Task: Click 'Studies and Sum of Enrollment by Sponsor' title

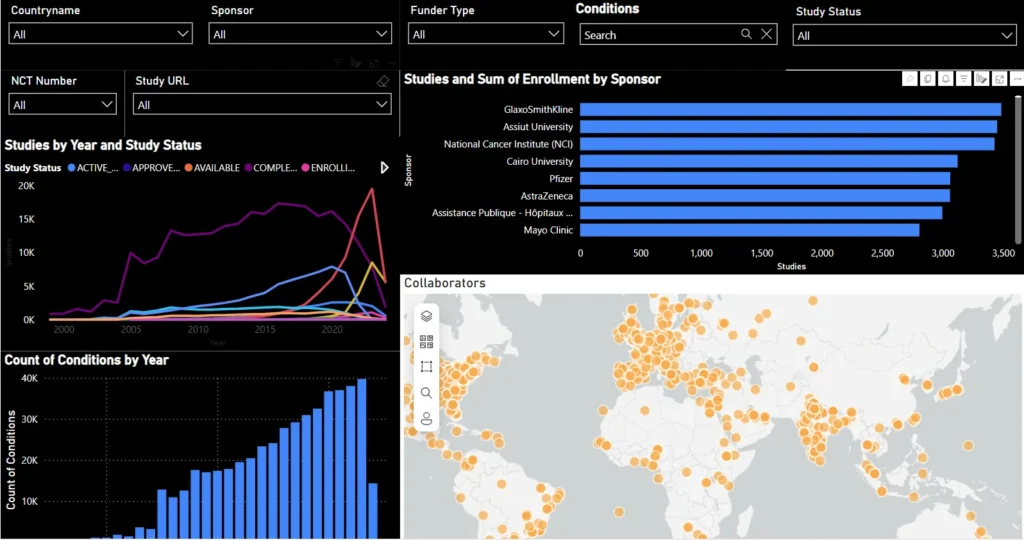Action: tap(532, 79)
